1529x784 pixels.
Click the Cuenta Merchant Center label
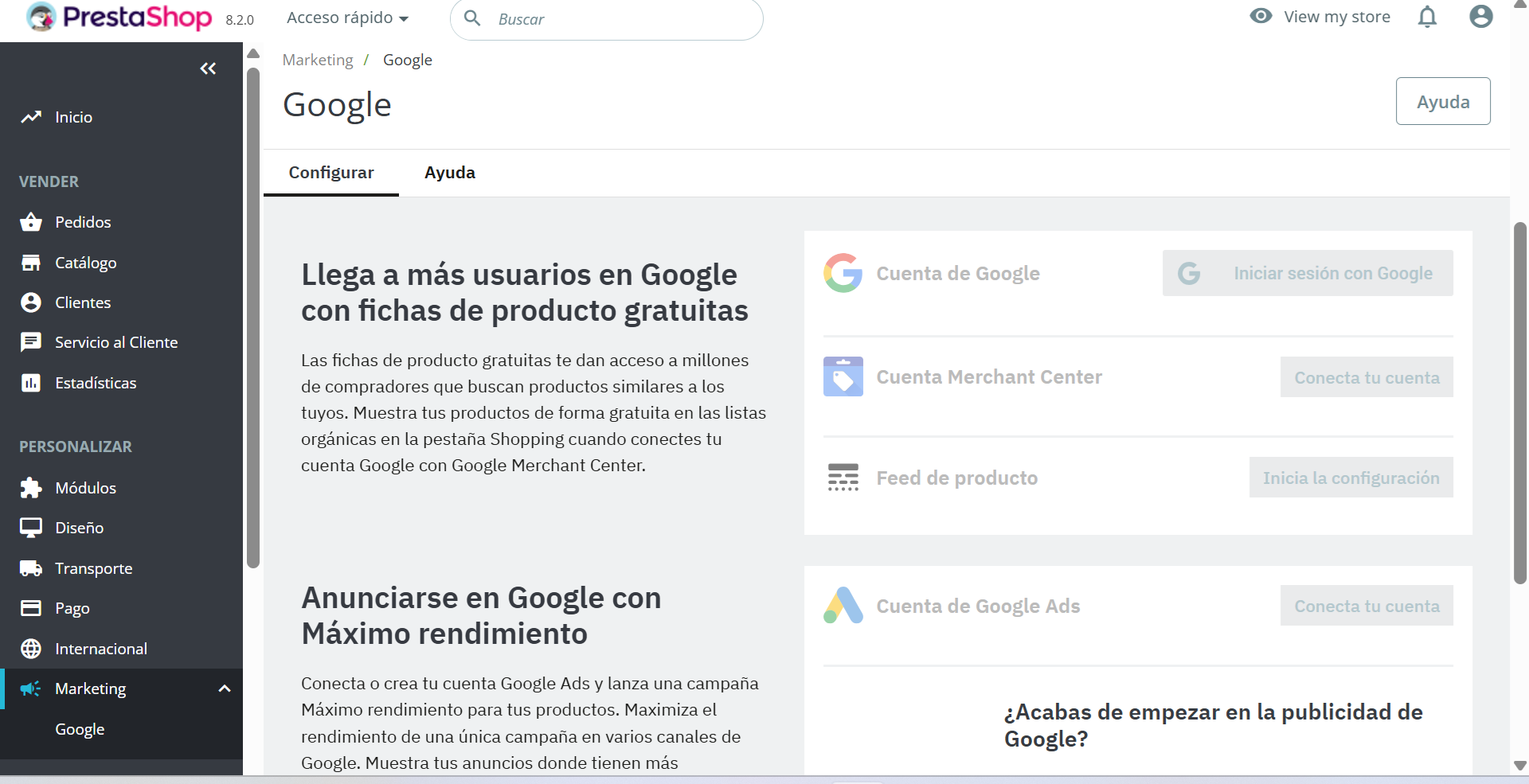989,376
